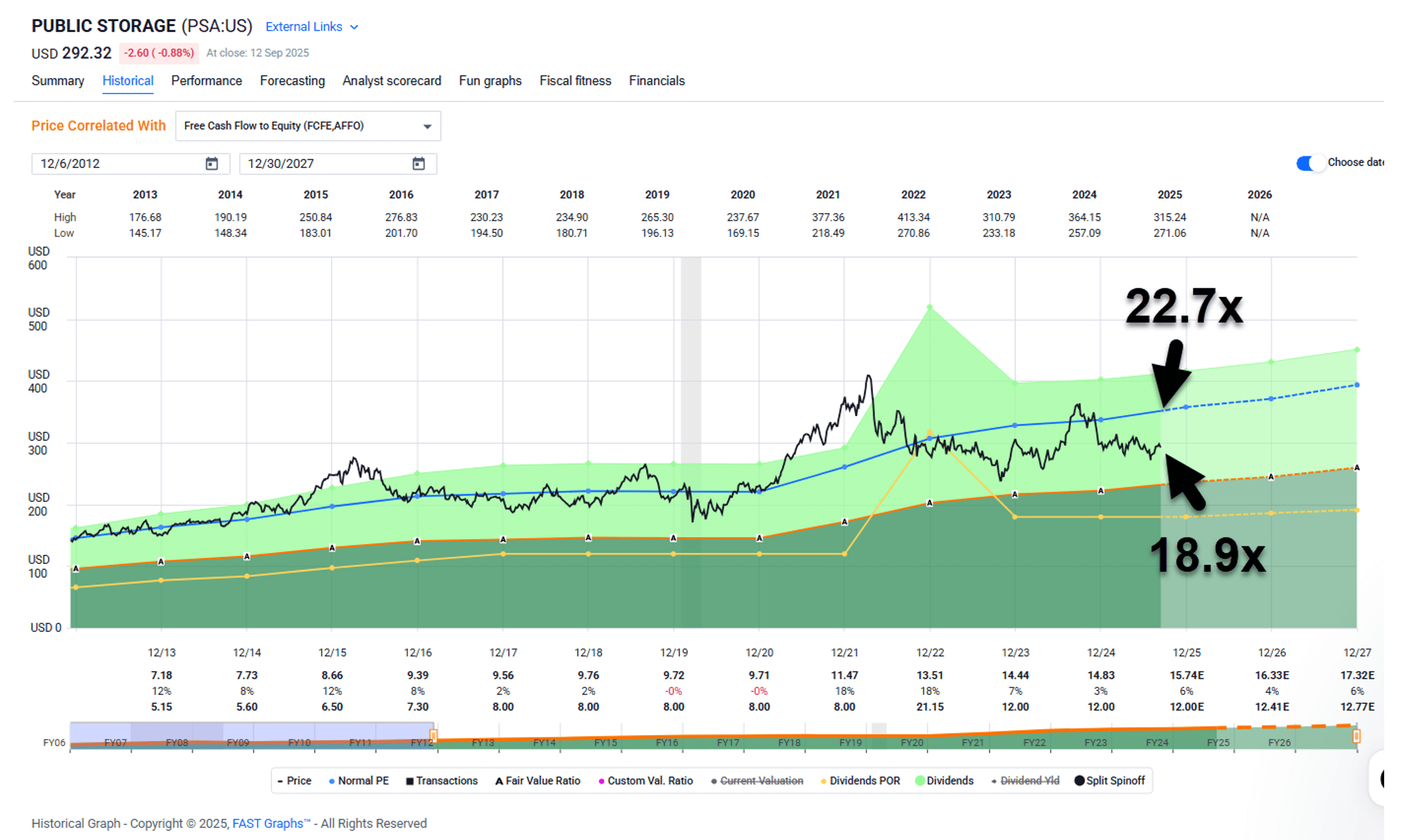Open the Fun graphs tab
The image size is (1408, 840).
click(x=491, y=81)
